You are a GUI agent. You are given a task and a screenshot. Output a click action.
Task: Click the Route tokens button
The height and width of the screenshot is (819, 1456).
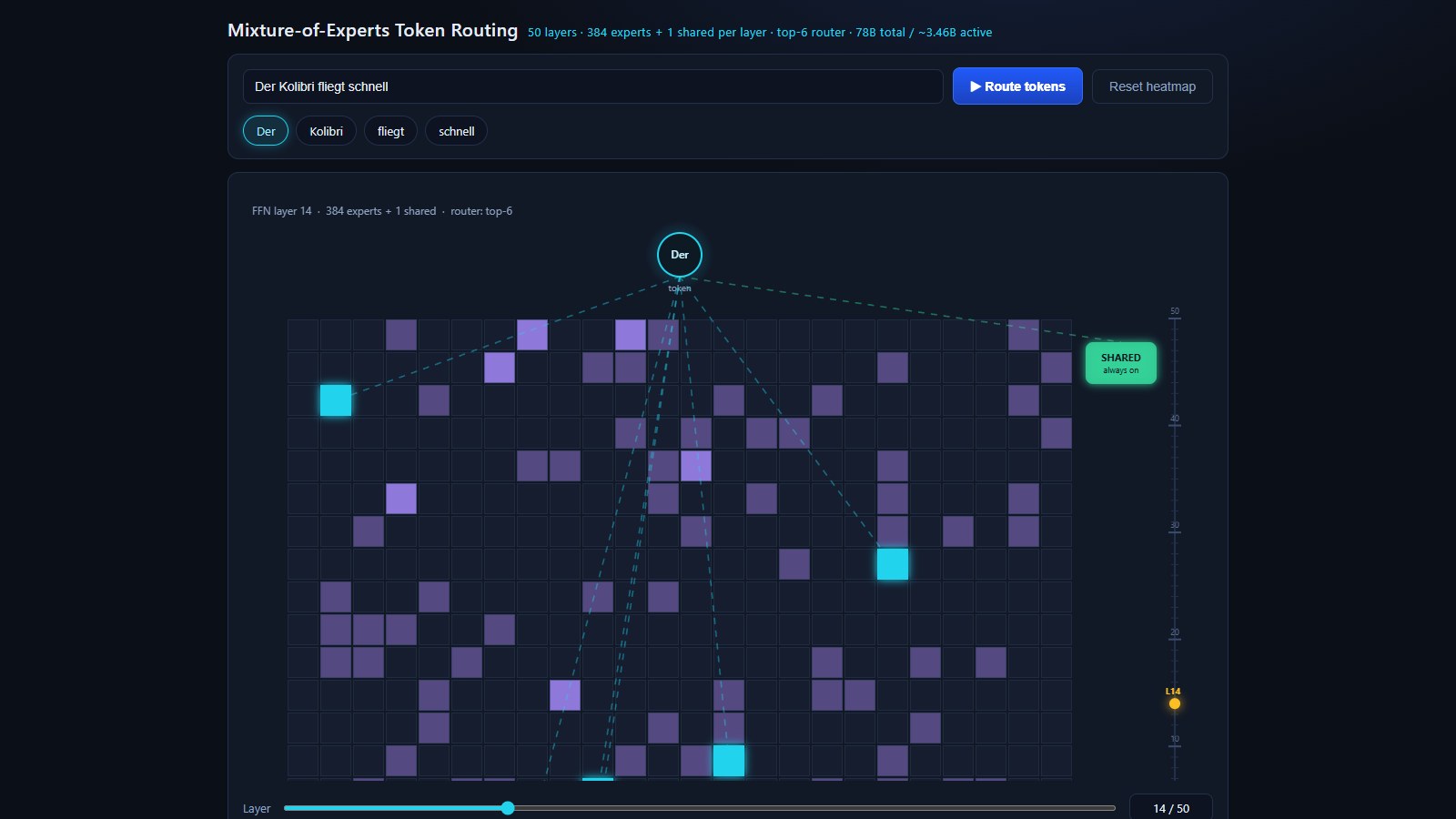(1017, 86)
